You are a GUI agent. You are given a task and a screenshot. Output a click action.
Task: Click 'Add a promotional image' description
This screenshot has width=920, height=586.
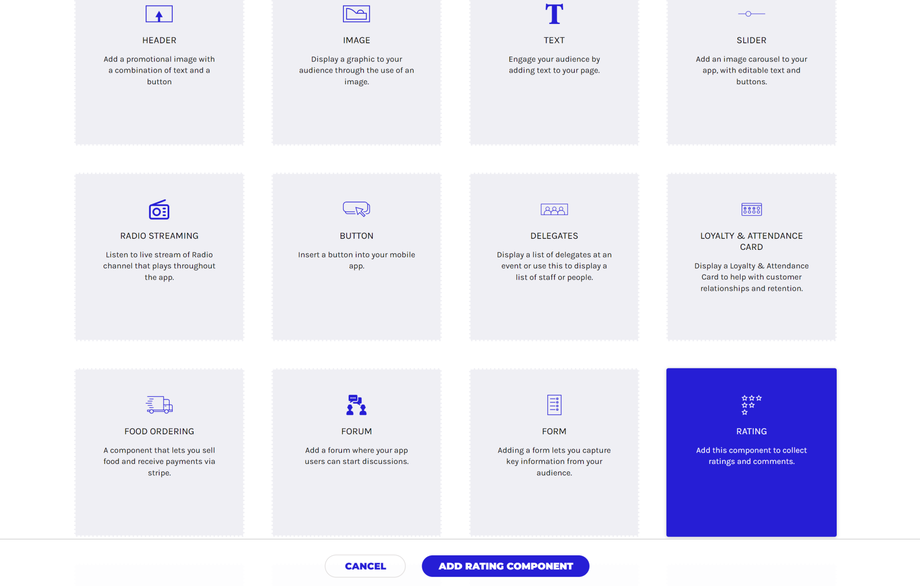159,70
